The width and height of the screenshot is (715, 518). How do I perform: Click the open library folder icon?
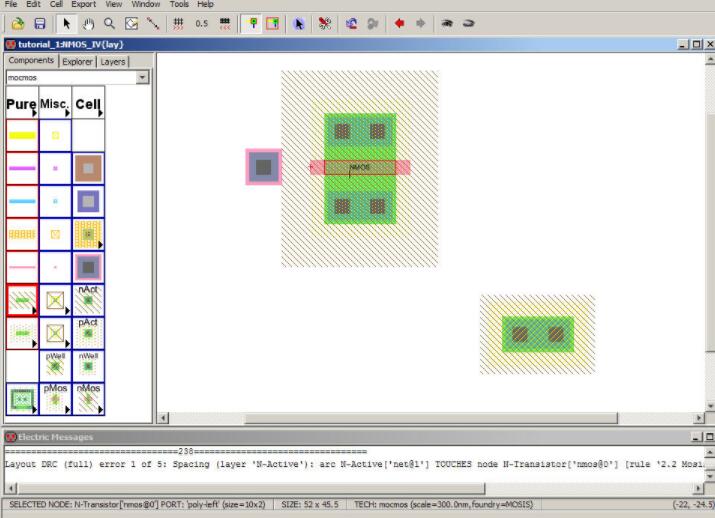click(x=17, y=23)
